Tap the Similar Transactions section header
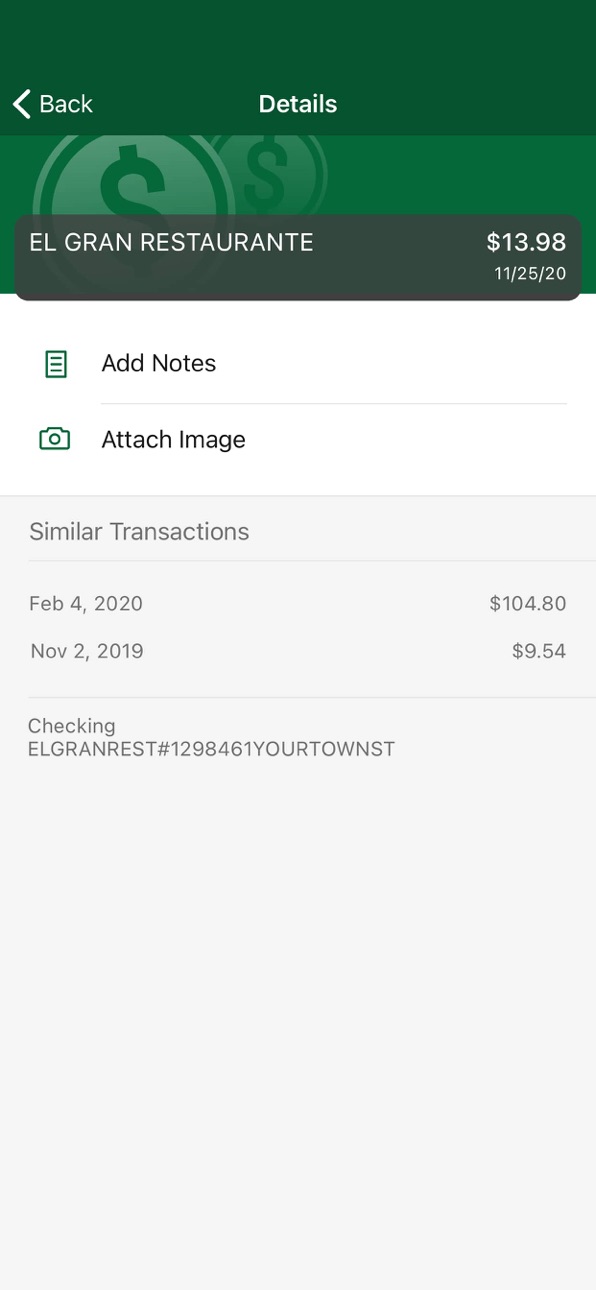596x1290 pixels. [139, 531]
